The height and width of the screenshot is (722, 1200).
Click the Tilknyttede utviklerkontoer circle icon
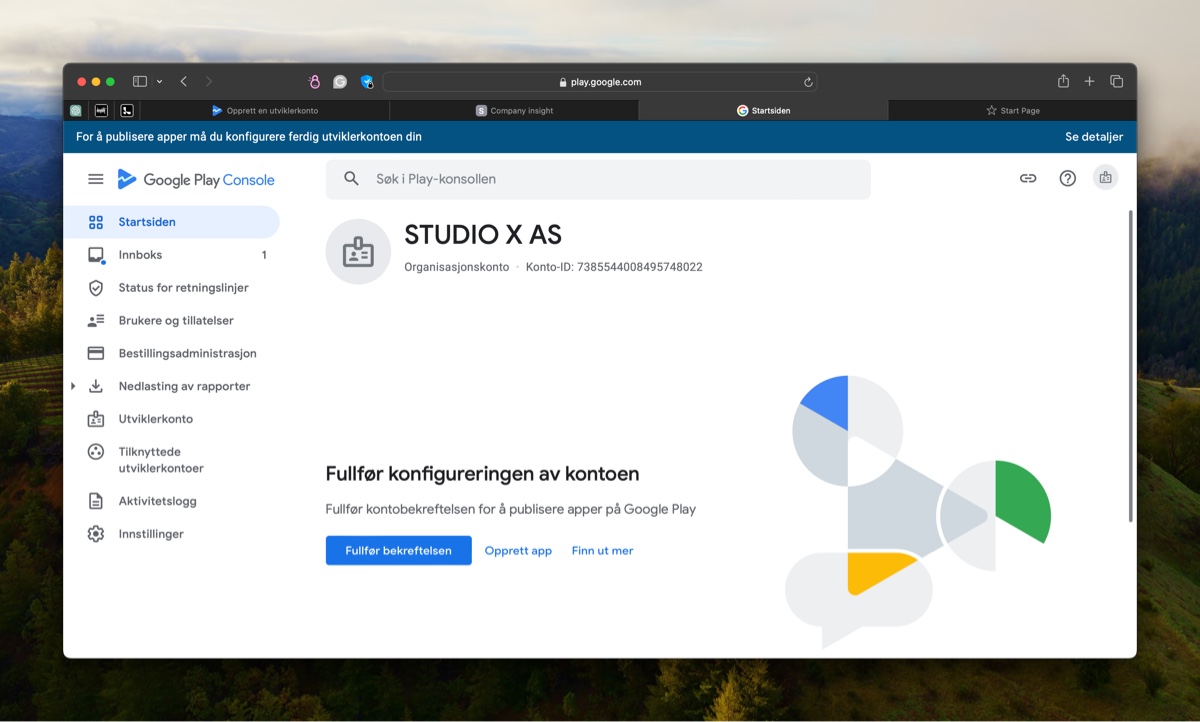point(96,452)
